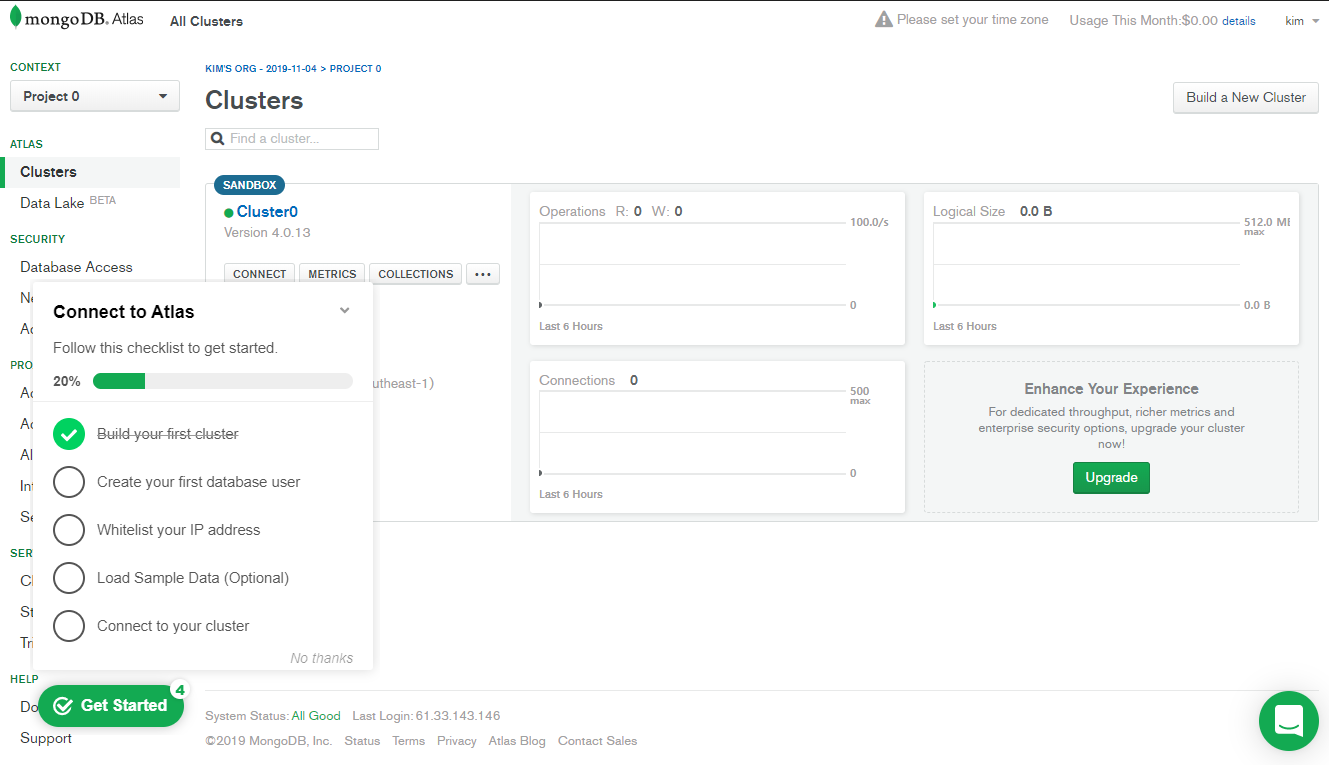Click the Get Started button
Viewport: 1329px width, 765px height.
click(x=111, y=706)
